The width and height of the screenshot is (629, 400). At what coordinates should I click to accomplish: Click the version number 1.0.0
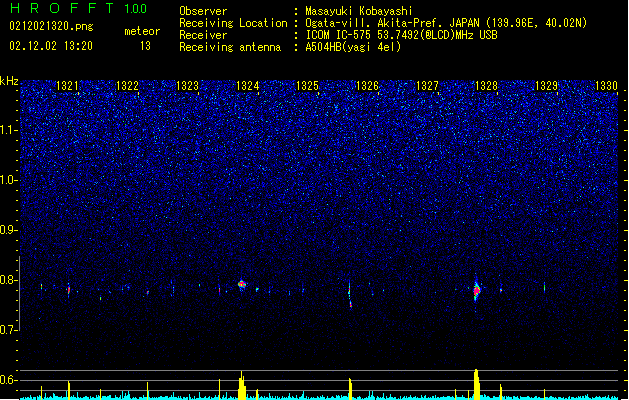[x=136, y=9]
